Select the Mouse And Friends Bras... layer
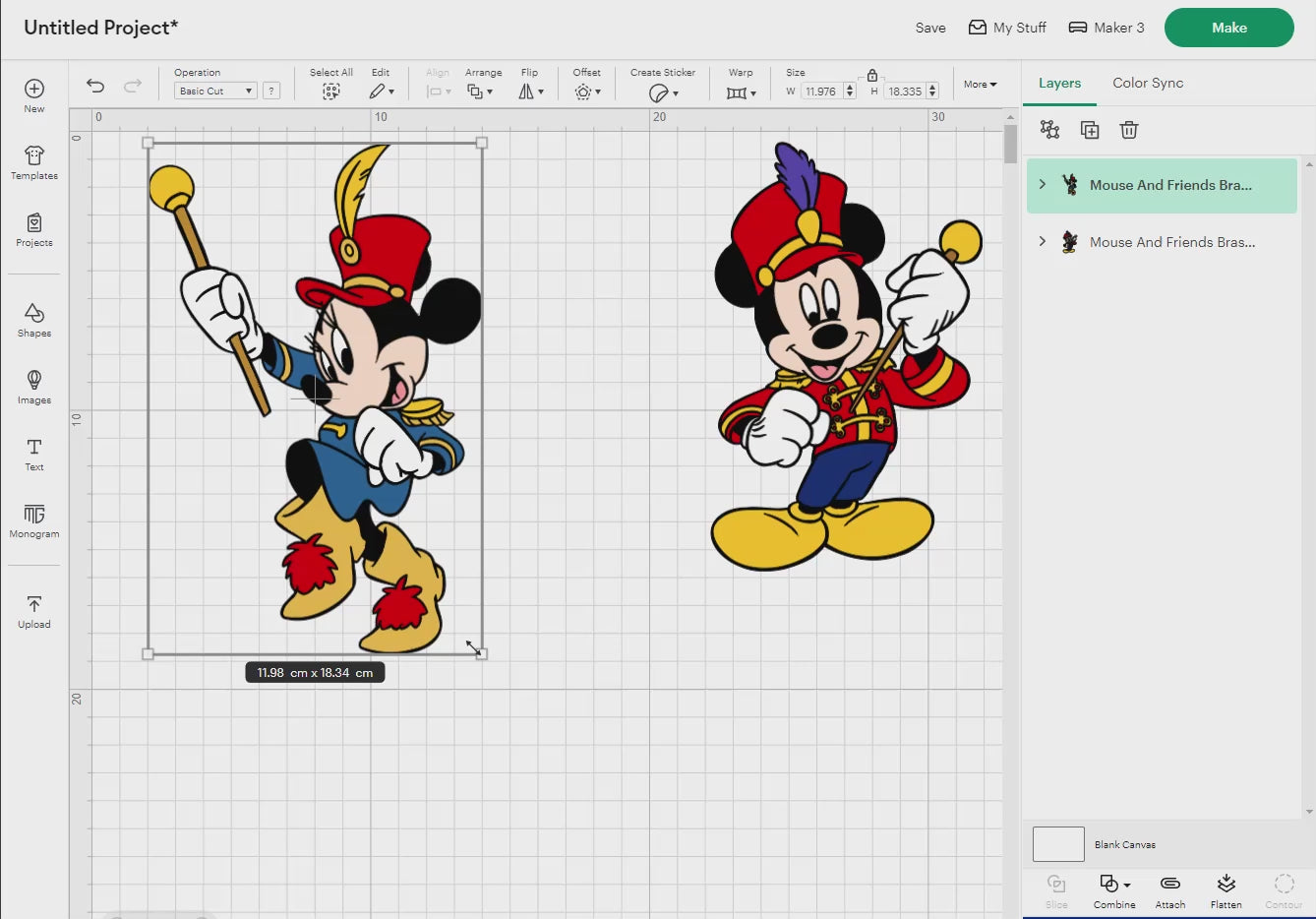This screenshot has height=919, width=1316. coord(1162,242)
